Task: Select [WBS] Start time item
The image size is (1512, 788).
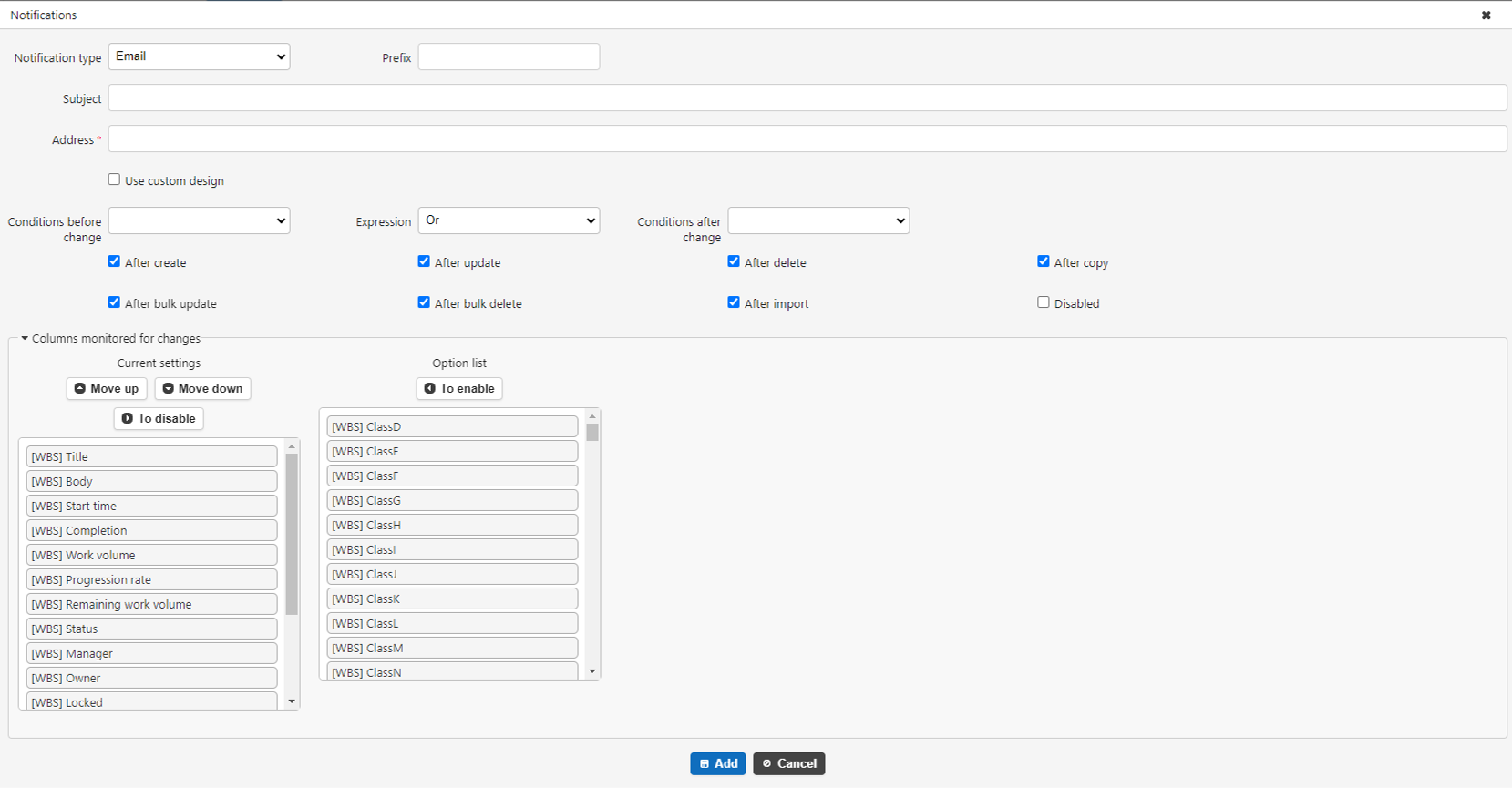Action: (x=151, y=506)
